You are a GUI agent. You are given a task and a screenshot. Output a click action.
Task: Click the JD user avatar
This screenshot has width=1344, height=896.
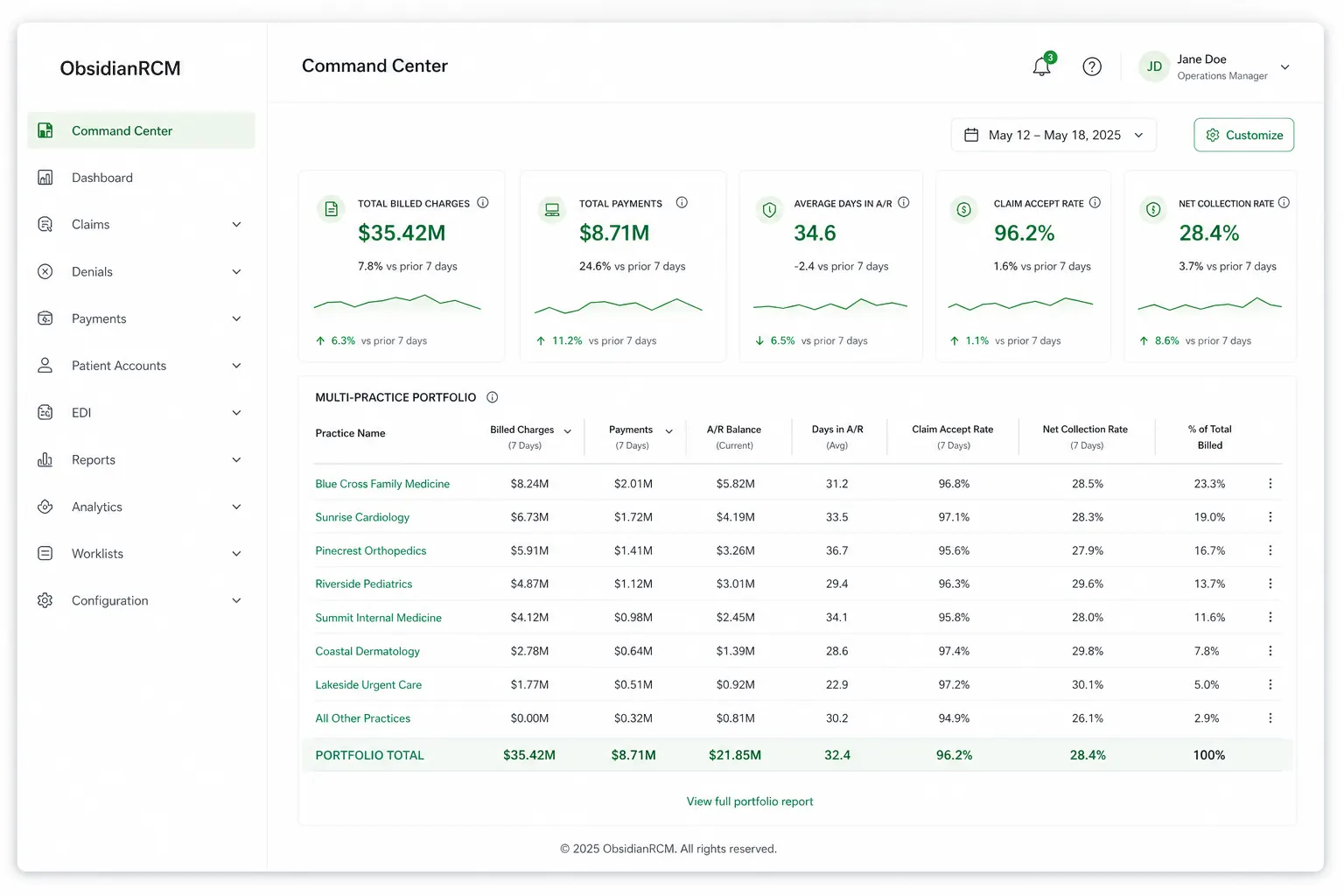(1154, 66)
